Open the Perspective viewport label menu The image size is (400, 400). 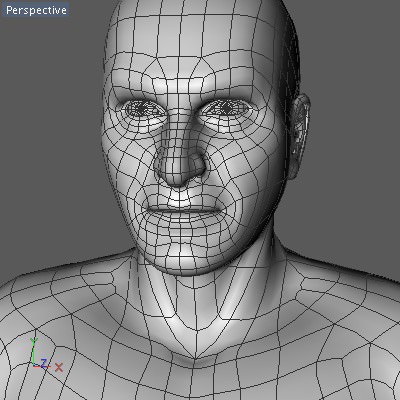[36, 10]
